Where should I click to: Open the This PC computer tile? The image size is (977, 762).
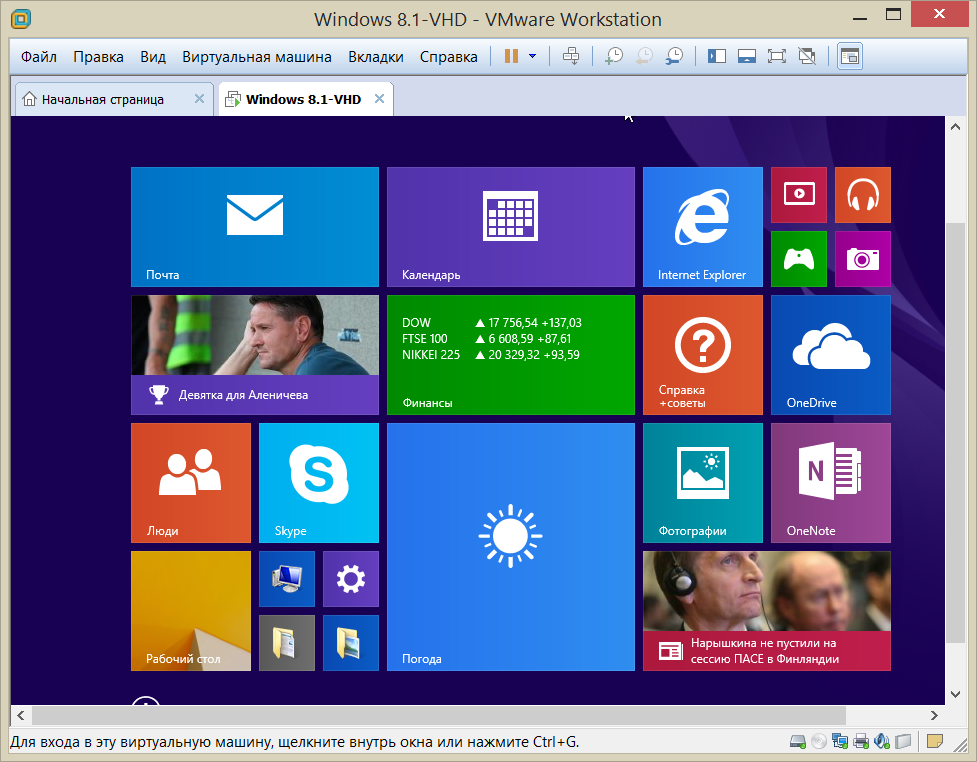click(x=287, y=579)
